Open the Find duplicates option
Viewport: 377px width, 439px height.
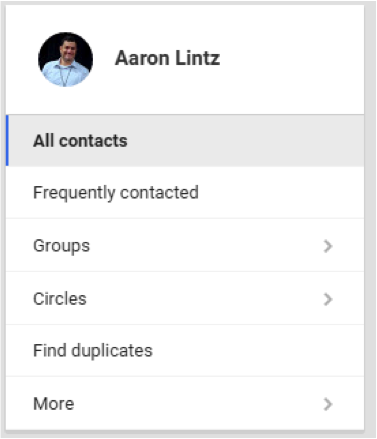coord(185,351)
